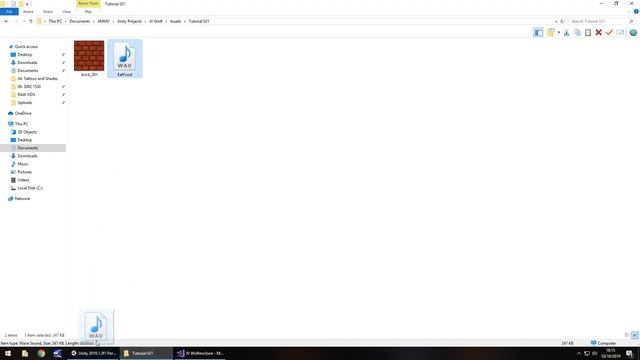This screenshot has height=360, width=640.
Task: Open the Home ribbon tab
Action: pyautogui.click(x=28, y=12)
